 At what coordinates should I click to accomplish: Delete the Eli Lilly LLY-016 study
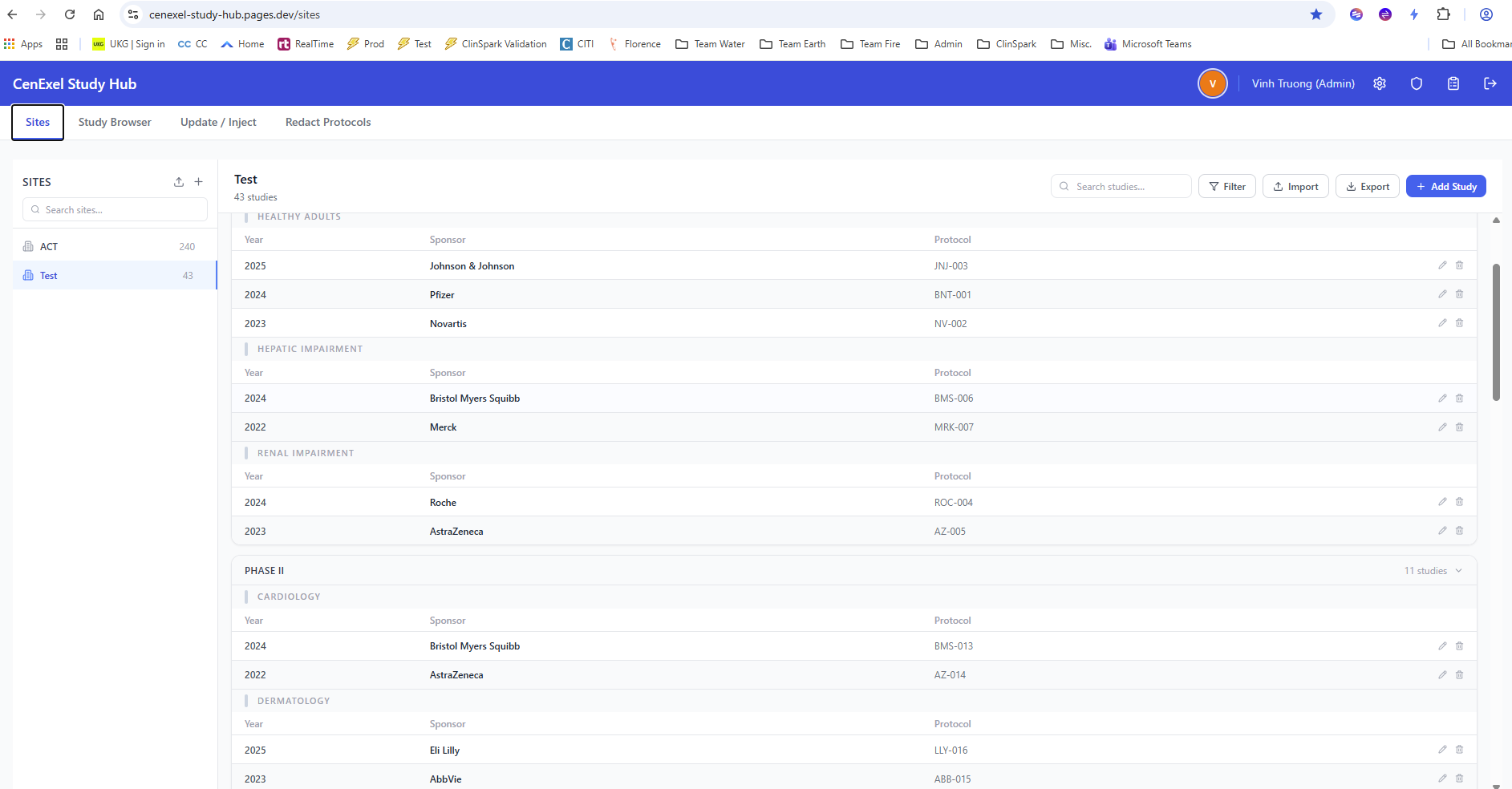1460,750
